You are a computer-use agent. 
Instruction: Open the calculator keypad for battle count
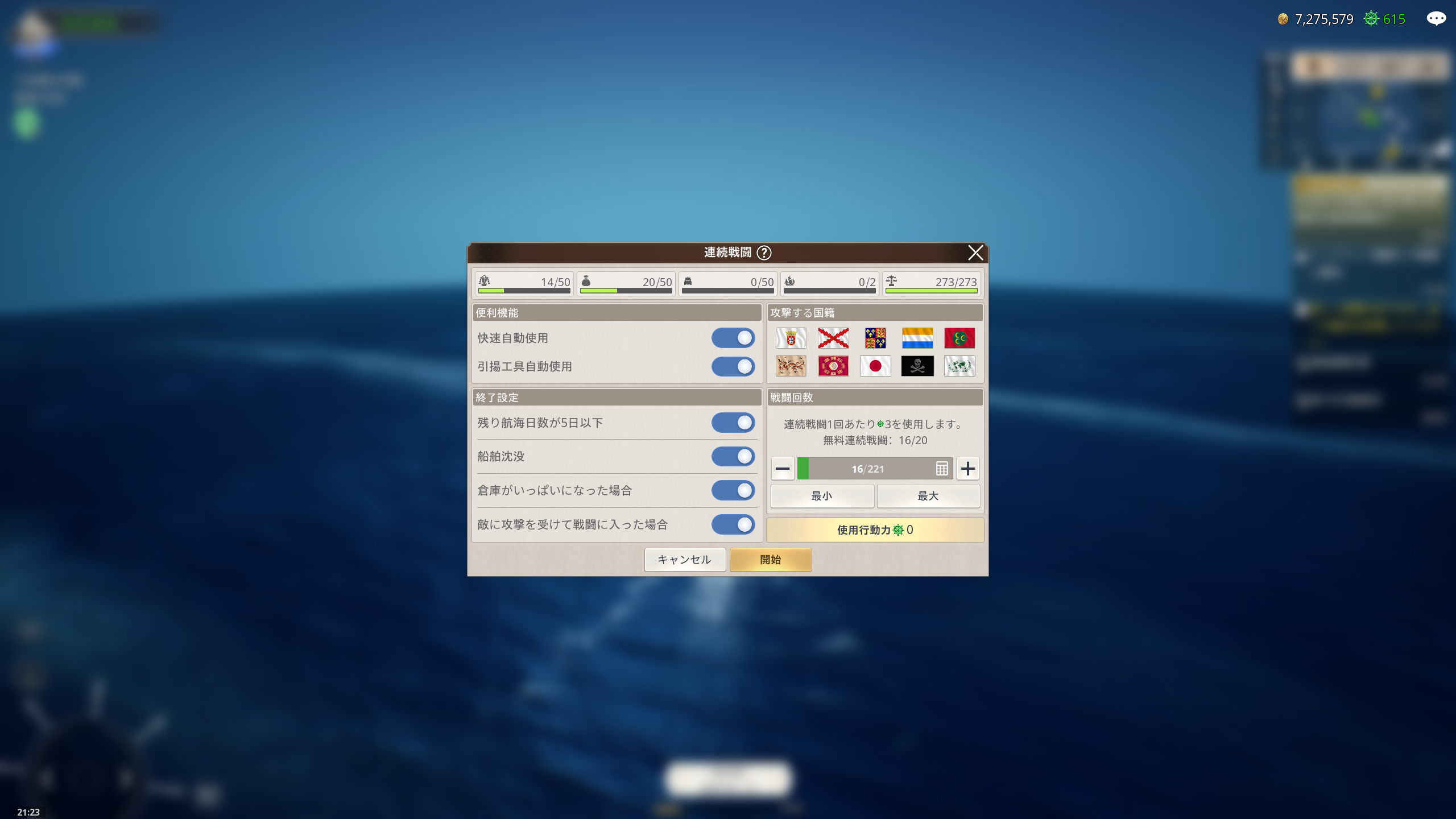pyautogui.click(x=942, y=469)
